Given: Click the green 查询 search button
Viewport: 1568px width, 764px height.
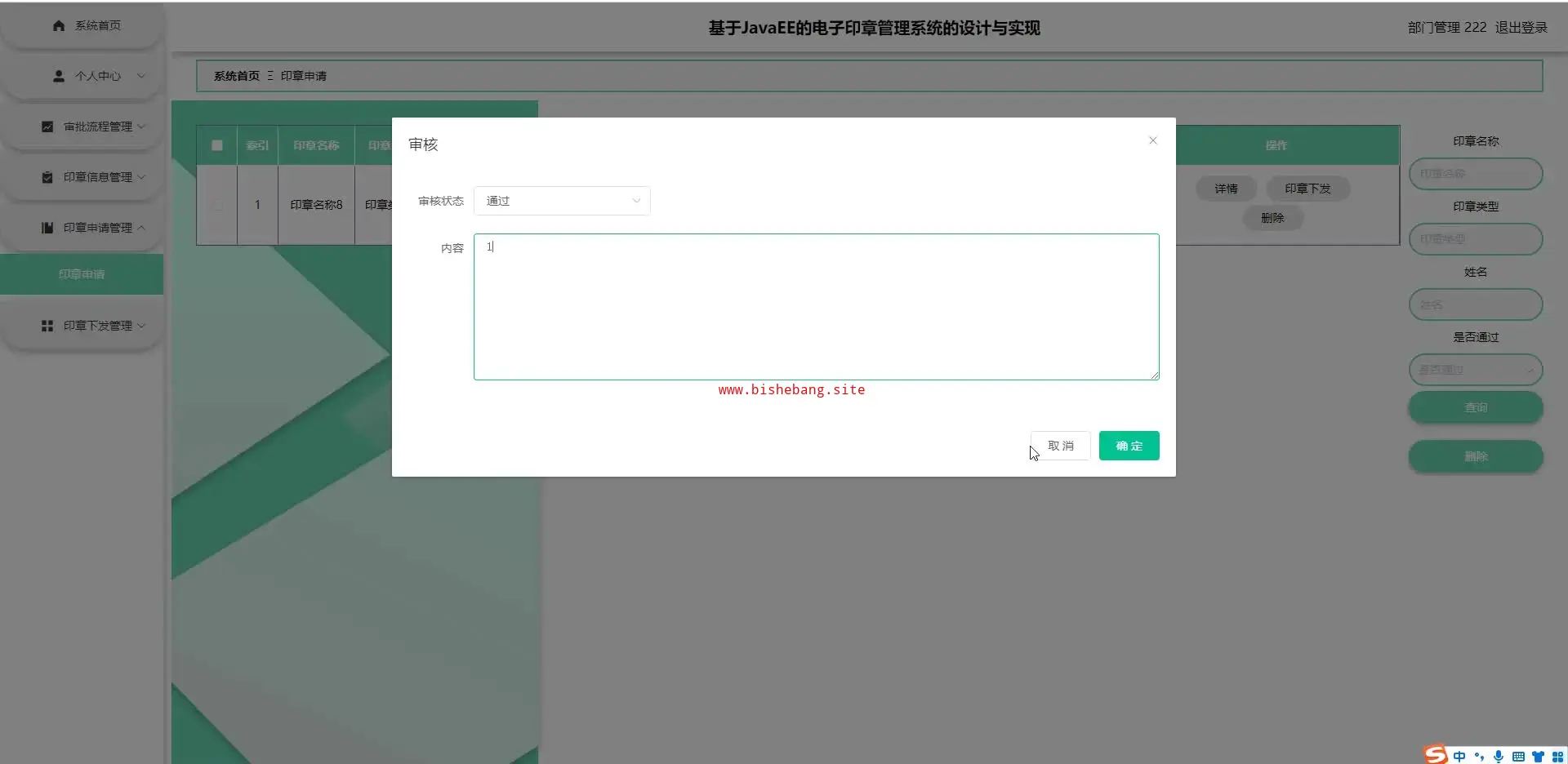Looking at the screenshot, I should pos(1476,407).
